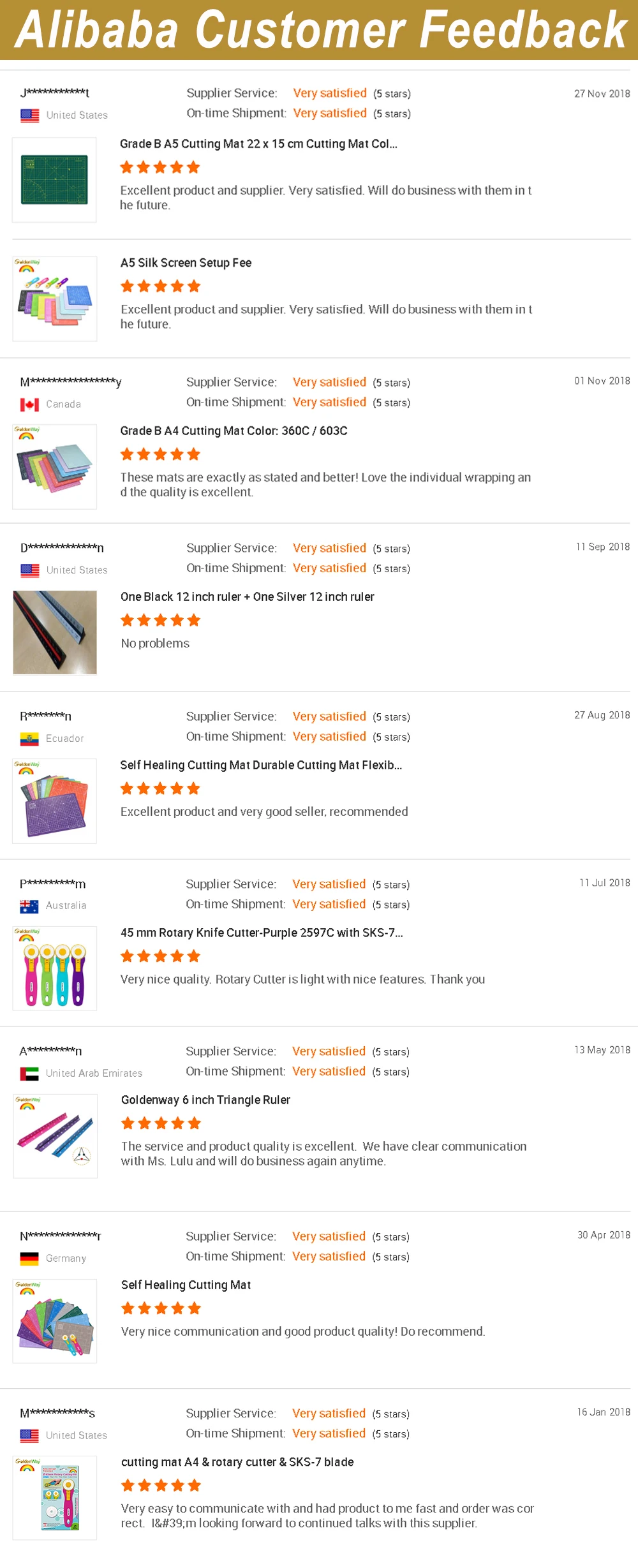Click the Australia flag icon
Image resolution: width=638 pixels, height=1568 pixels.
(29, 906)
